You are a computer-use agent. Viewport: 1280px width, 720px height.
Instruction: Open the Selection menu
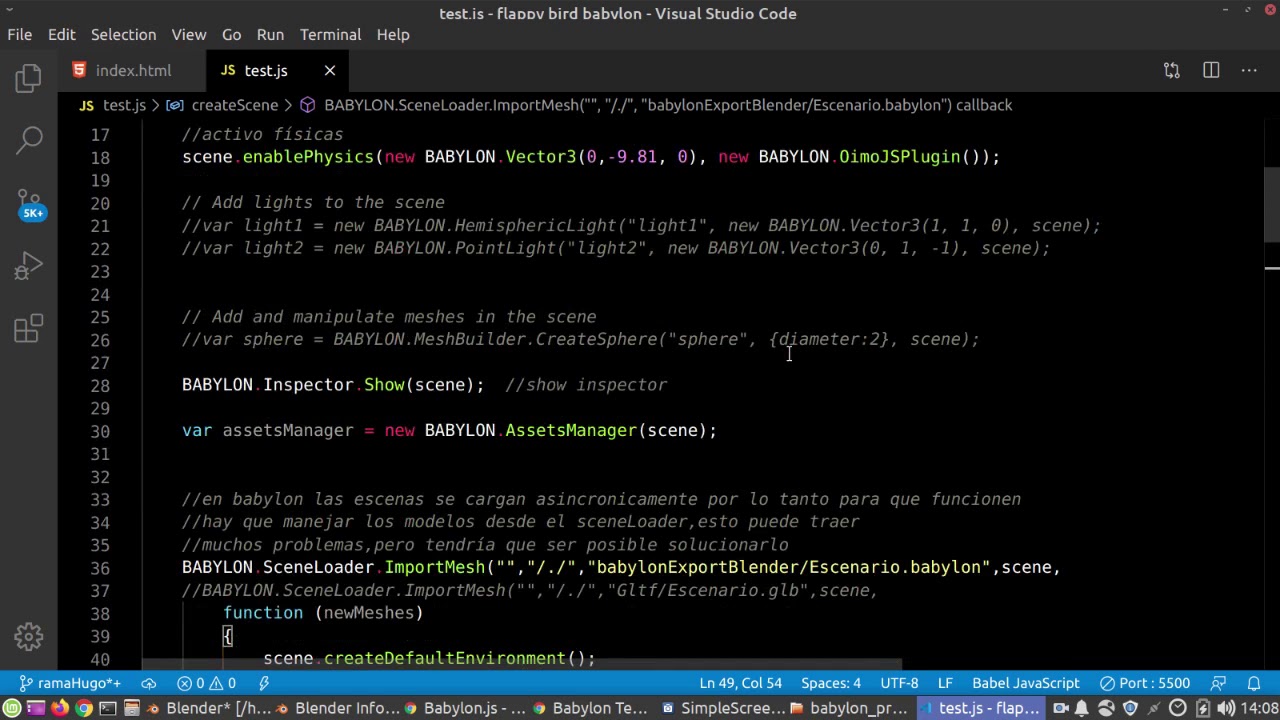(x=123, y=34)
